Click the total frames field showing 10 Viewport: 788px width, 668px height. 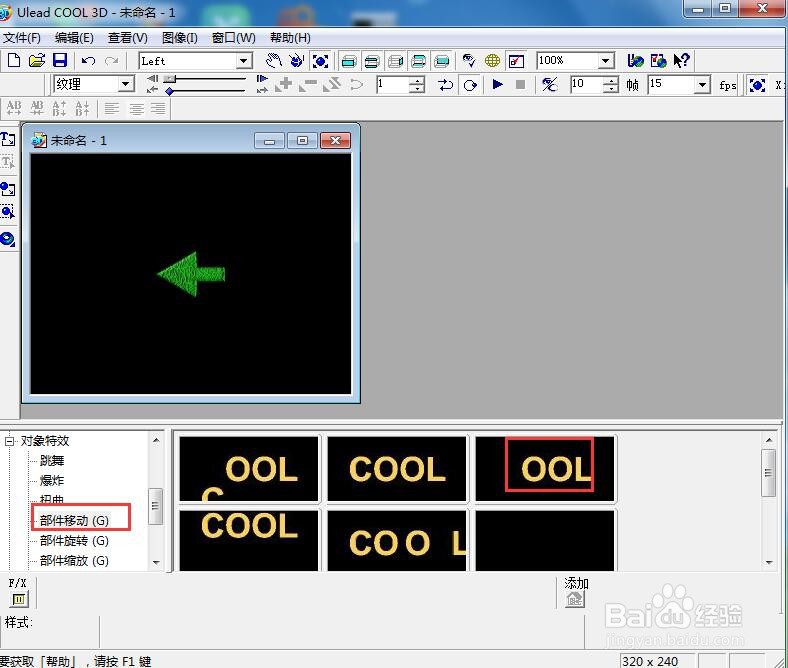586,84
